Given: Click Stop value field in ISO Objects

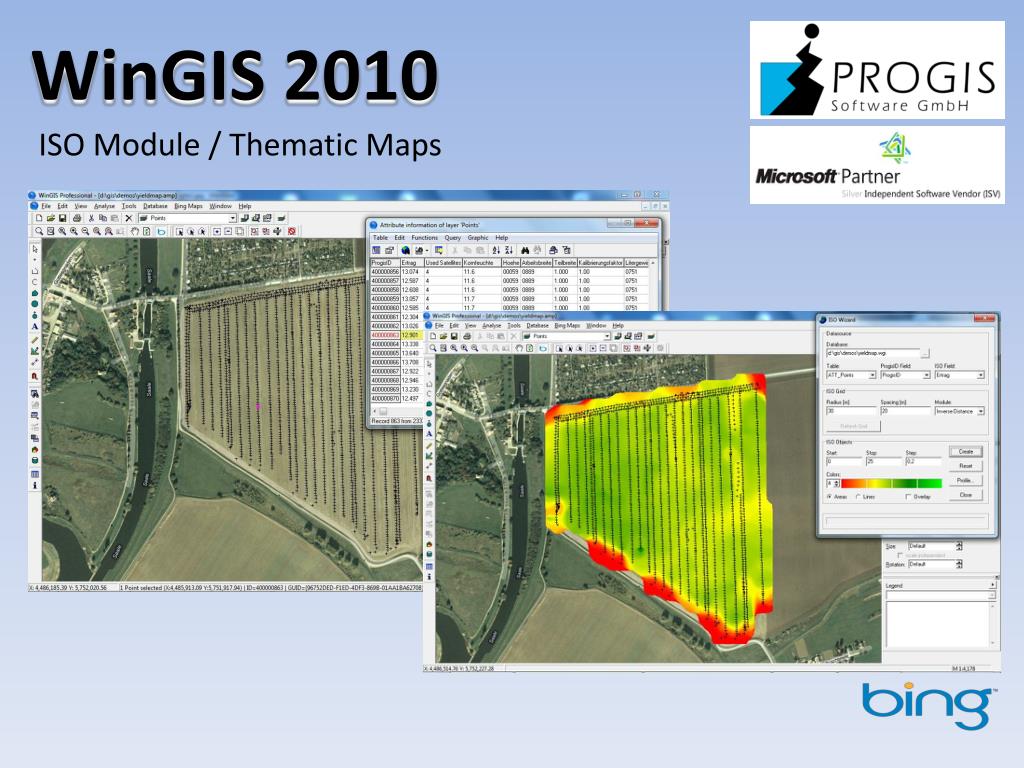Looking at the screenshot, I should 884,461.
